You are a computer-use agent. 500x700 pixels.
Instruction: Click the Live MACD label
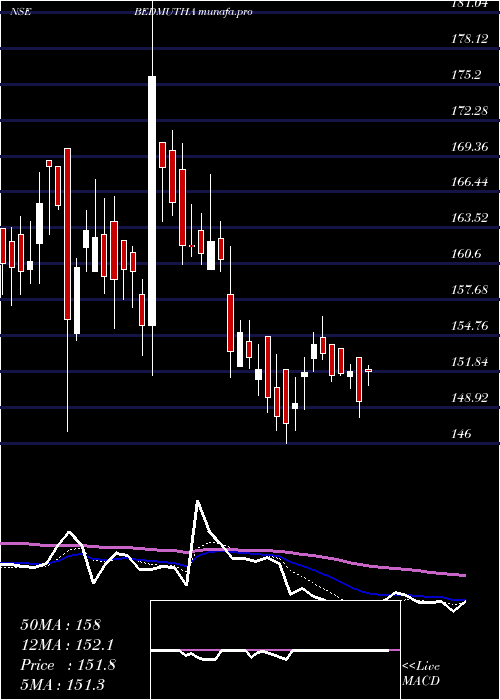coord(421,673)
